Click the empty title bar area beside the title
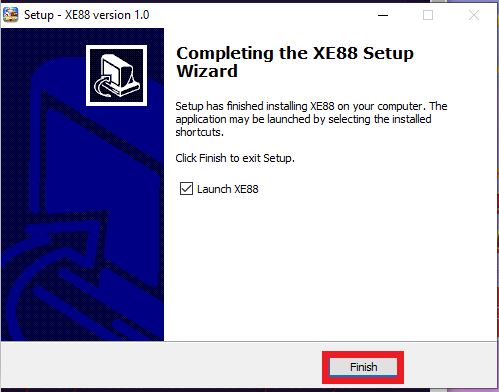Screen dimensions: 499x392 [x=260, y=15]
